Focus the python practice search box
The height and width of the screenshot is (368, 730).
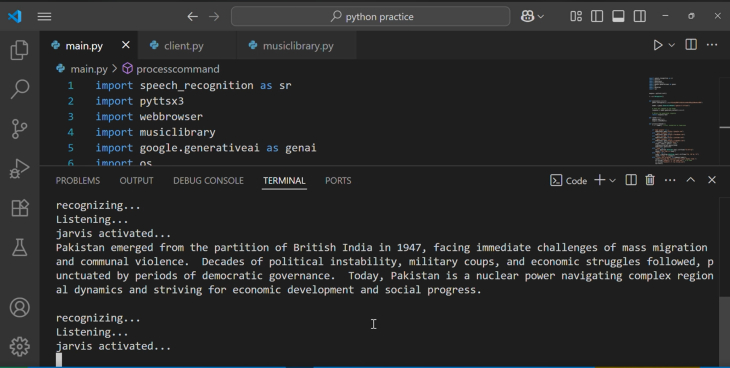click(371, 17)
